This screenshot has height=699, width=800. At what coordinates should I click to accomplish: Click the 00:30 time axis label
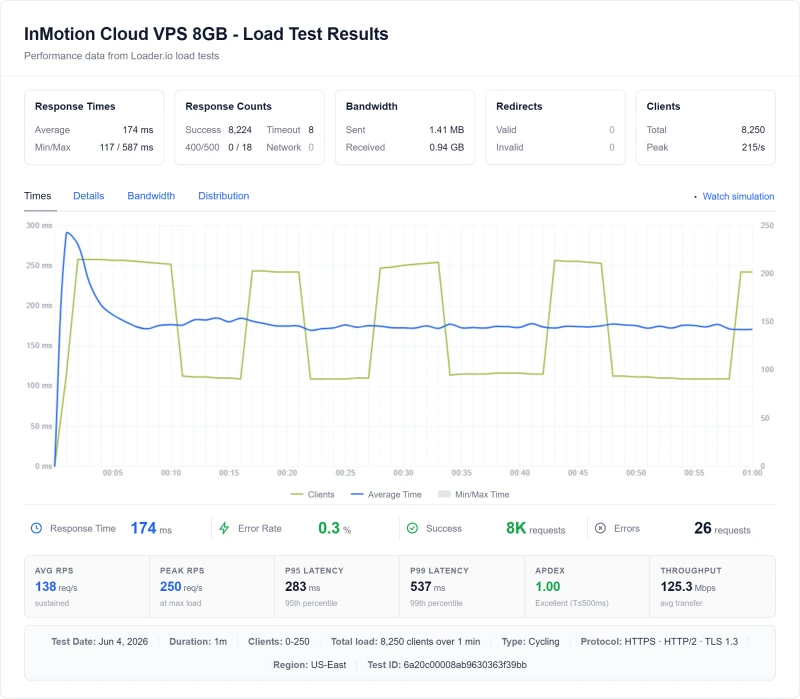[403, 473]
